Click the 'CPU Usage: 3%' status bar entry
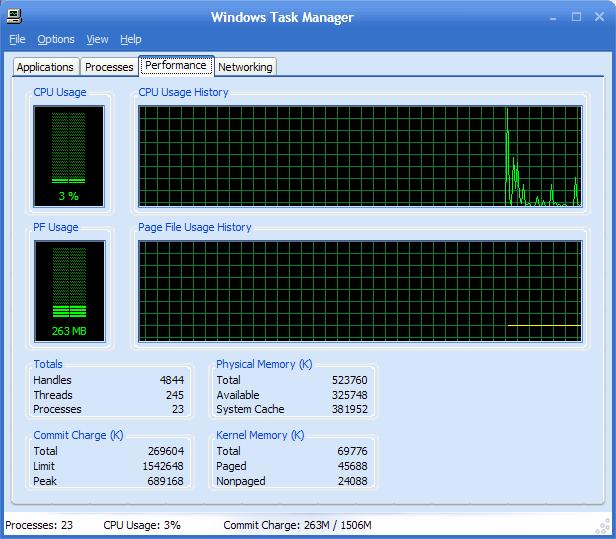The image size is (616, 539). tap(142, 525)
